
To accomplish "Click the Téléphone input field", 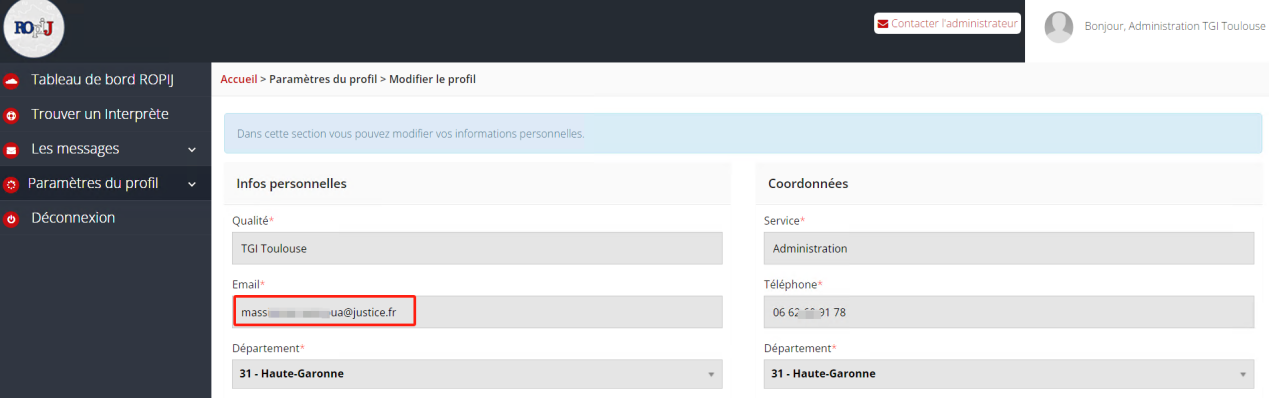I will (x=1008, y=312).
